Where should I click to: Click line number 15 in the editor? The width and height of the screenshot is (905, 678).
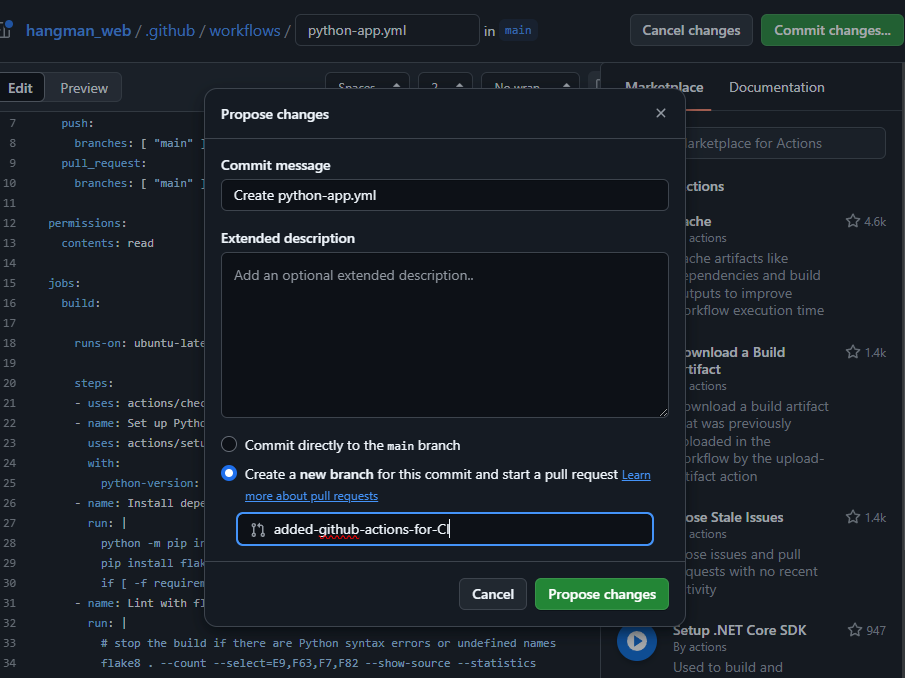point(9,283)
